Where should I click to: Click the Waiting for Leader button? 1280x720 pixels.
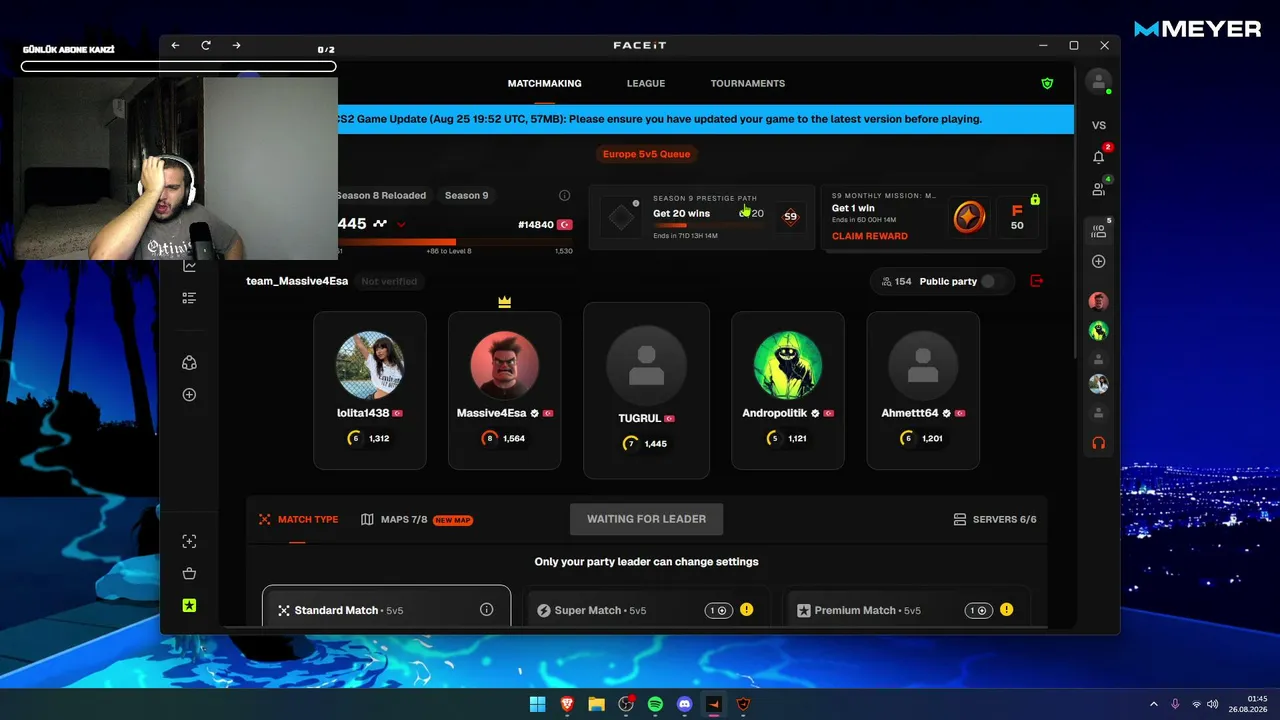coord(646,519)
